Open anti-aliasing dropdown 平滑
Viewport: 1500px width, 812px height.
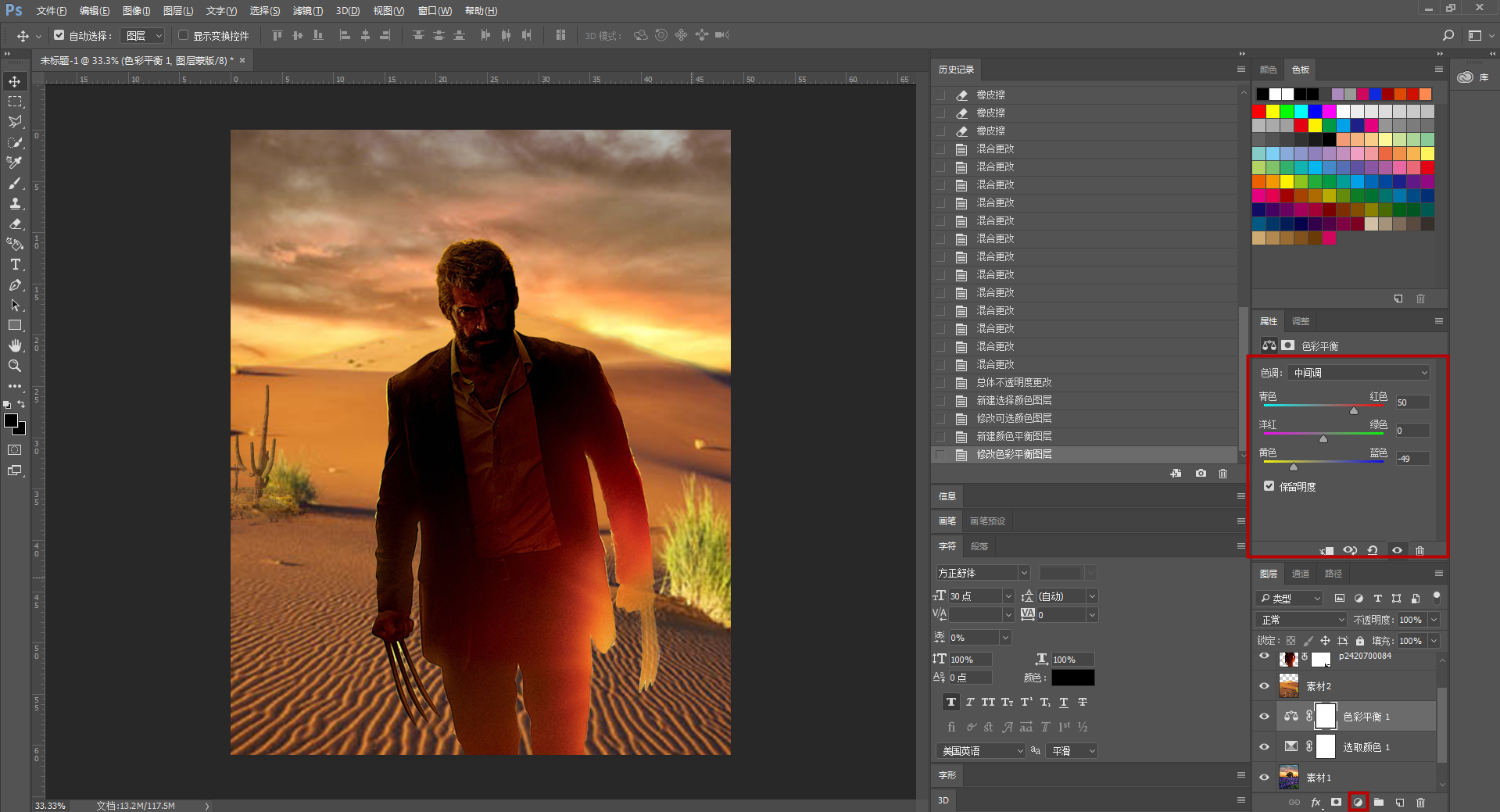tap(1072, 751)
